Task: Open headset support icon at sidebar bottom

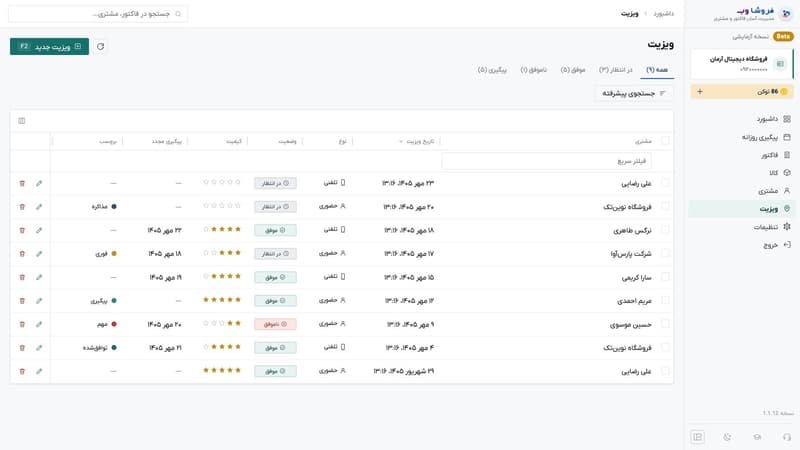Action: click(786, 437)
